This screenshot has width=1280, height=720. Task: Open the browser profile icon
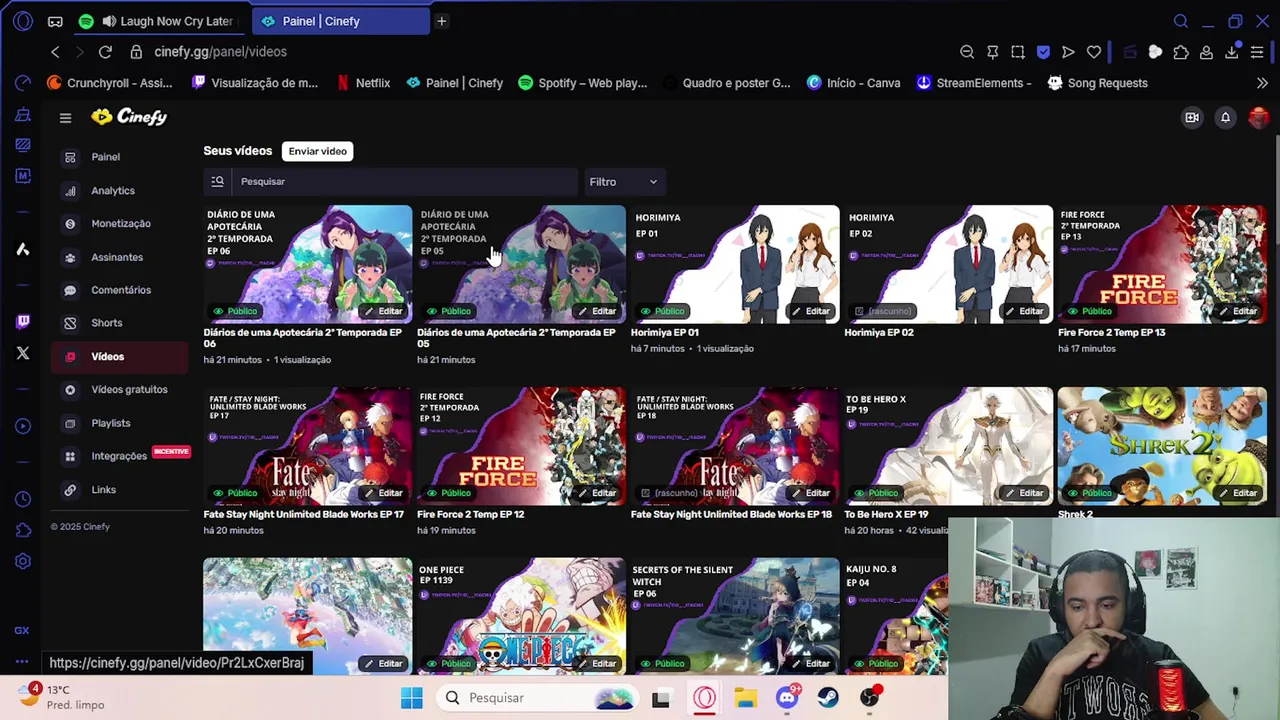click(x=1206, y=52)
